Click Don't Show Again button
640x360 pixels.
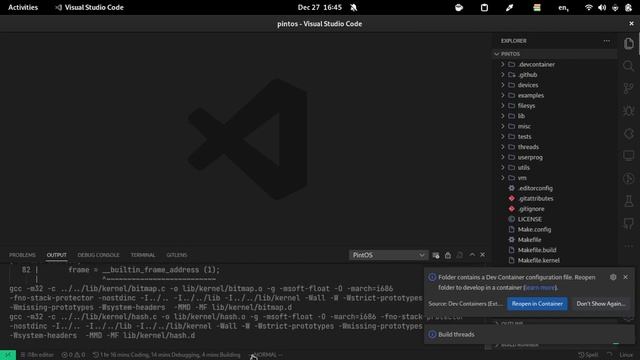600,304
